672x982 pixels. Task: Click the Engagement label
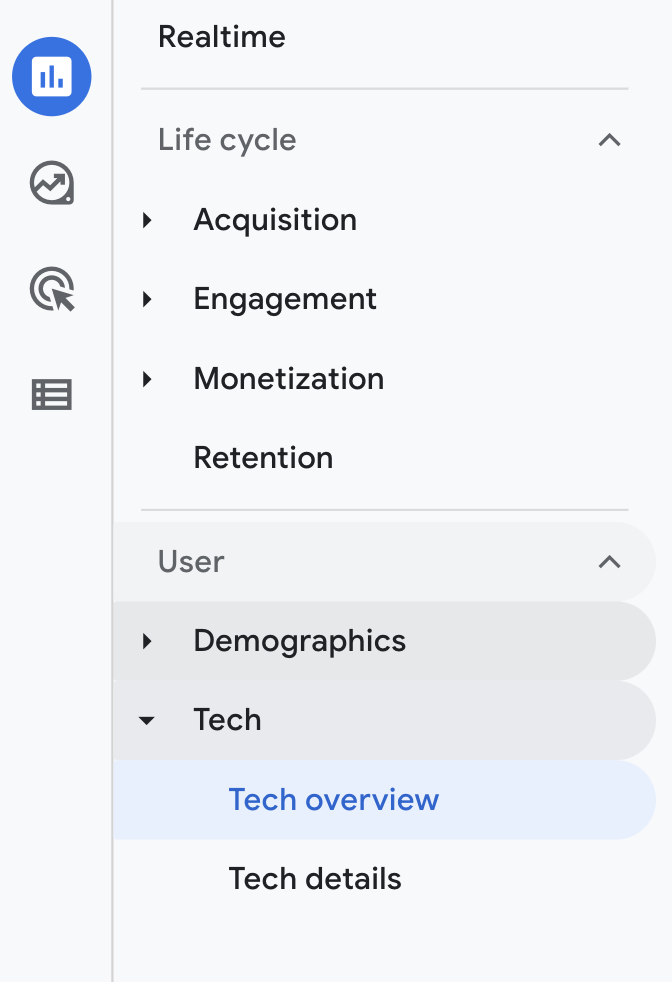(x=285, y=299)
